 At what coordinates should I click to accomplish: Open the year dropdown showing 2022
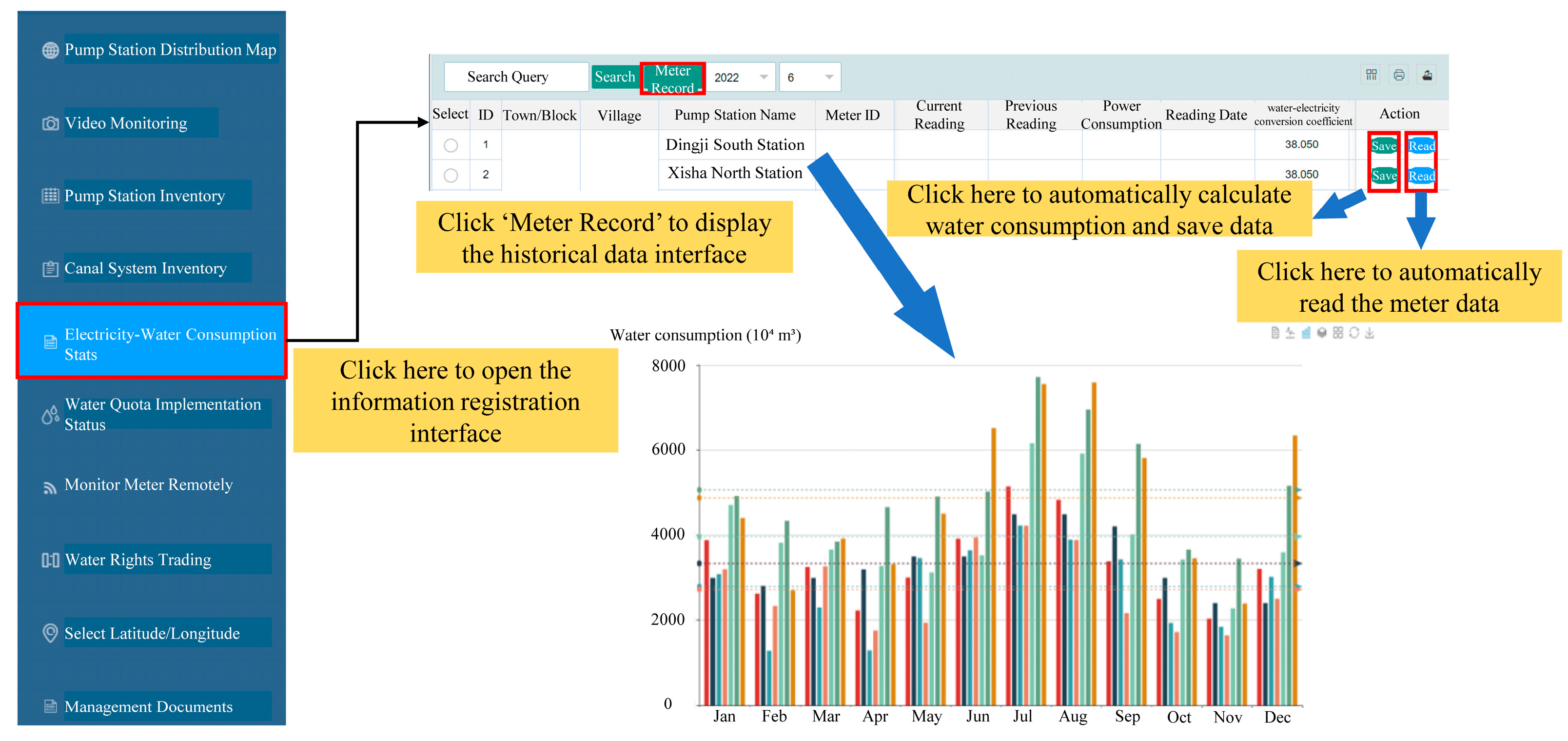(x=740, y=78)
